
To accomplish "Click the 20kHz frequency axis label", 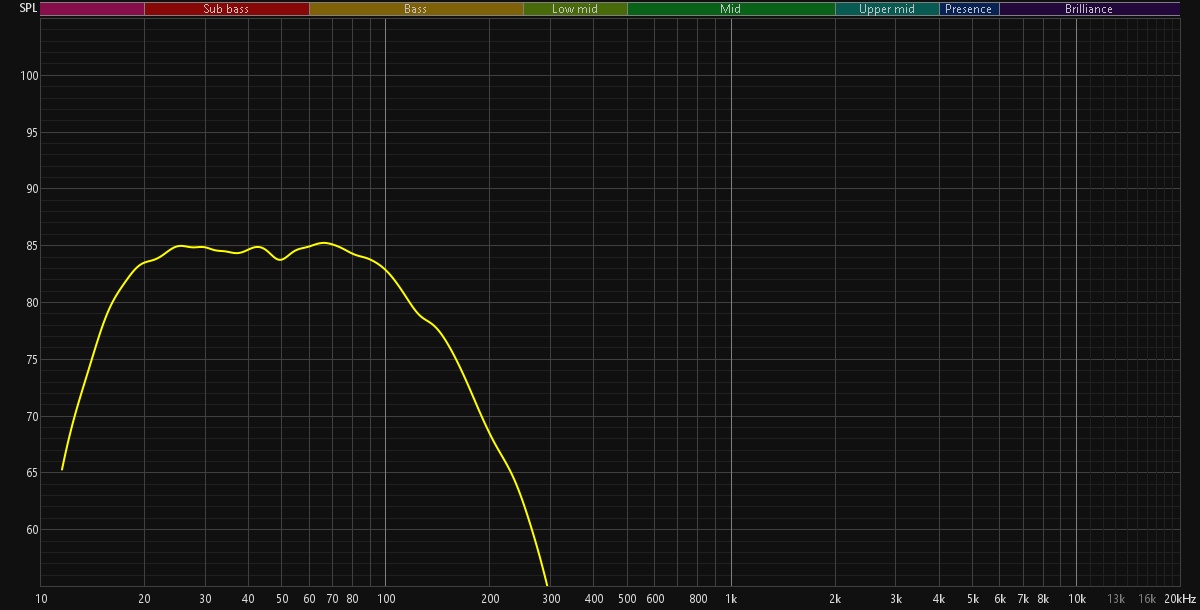I will point(1180,599).
